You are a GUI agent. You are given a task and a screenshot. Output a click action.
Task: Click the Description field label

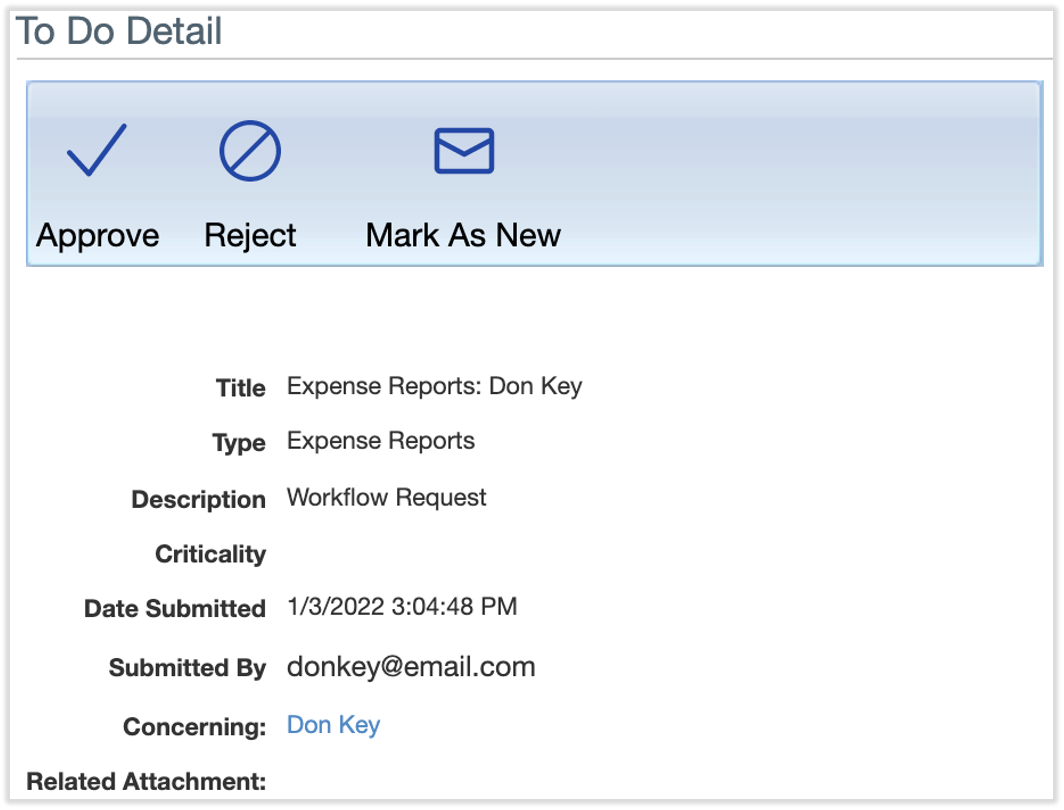[x=198, y=499]
